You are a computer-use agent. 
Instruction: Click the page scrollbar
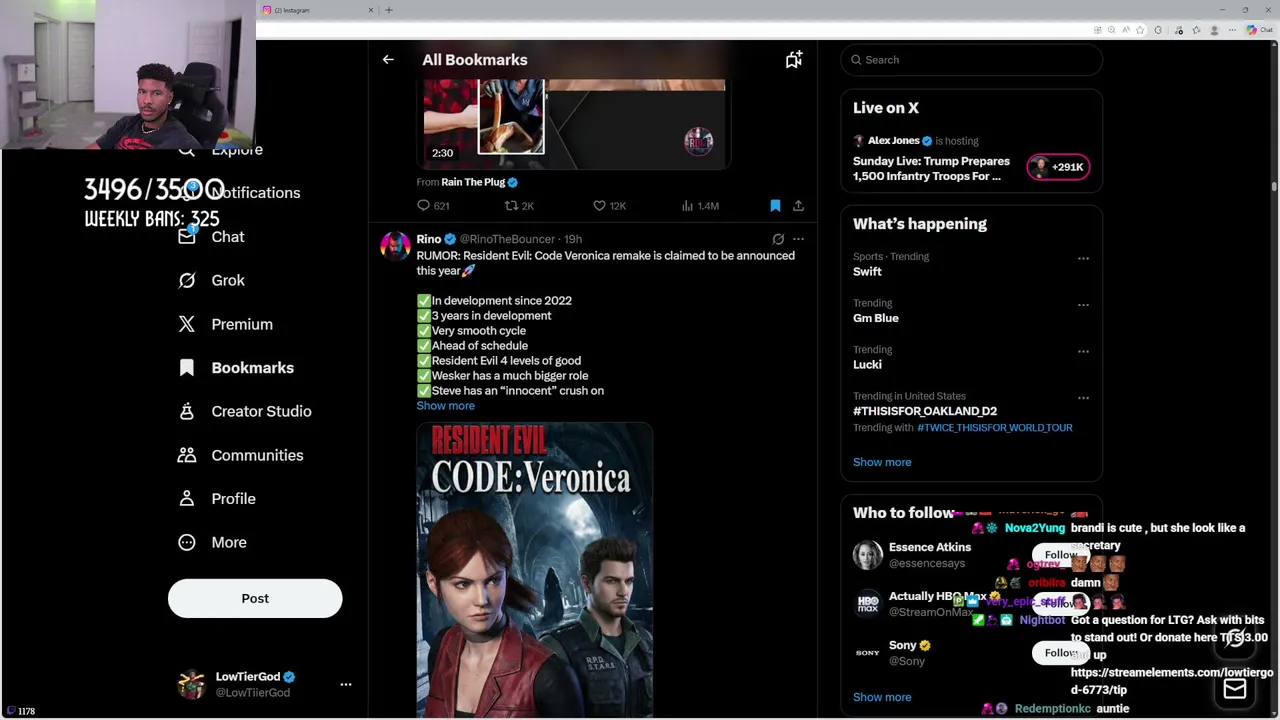pyautogui.click(x=1273, y=186)
